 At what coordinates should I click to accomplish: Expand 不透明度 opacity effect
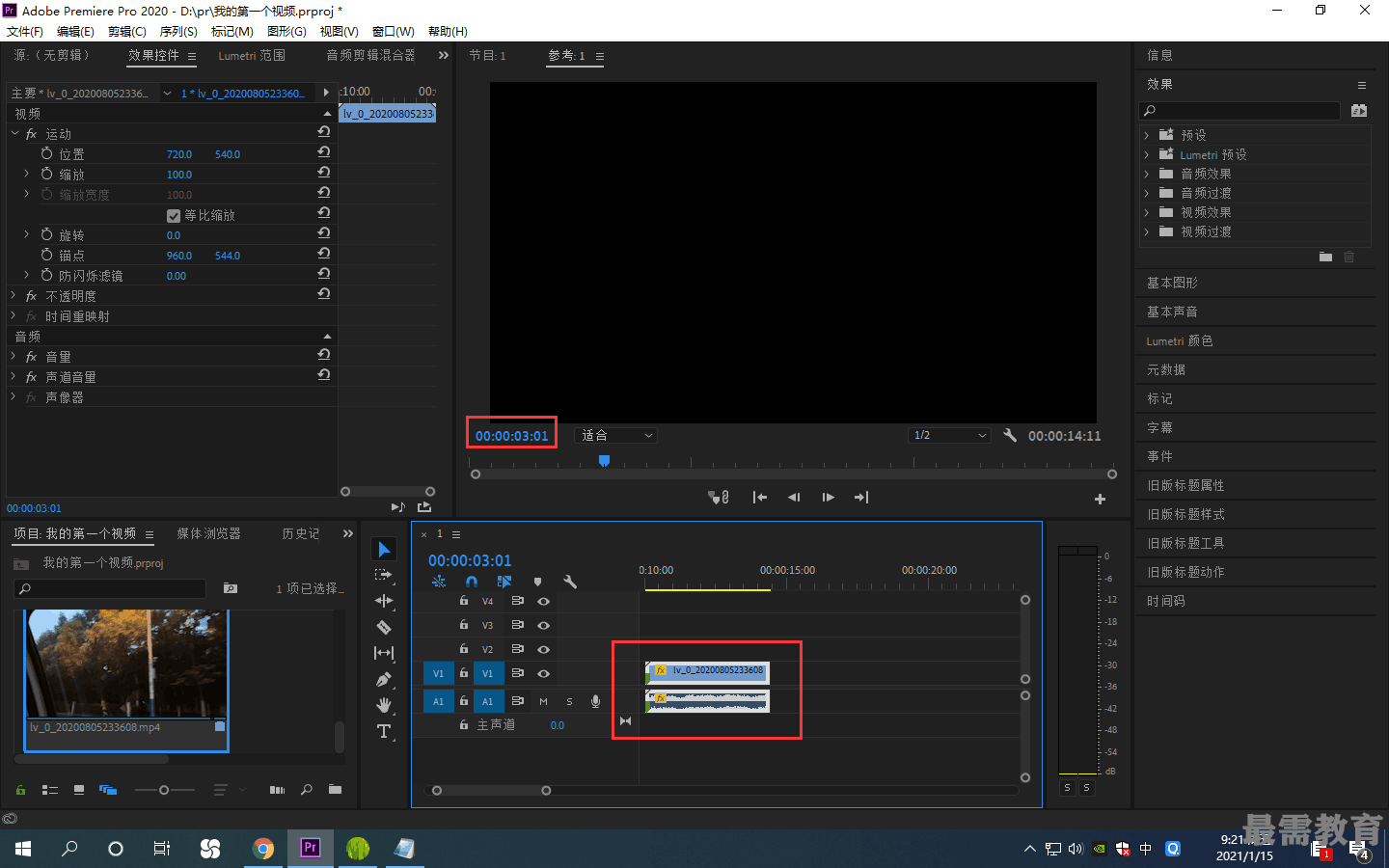click(14, 295)
